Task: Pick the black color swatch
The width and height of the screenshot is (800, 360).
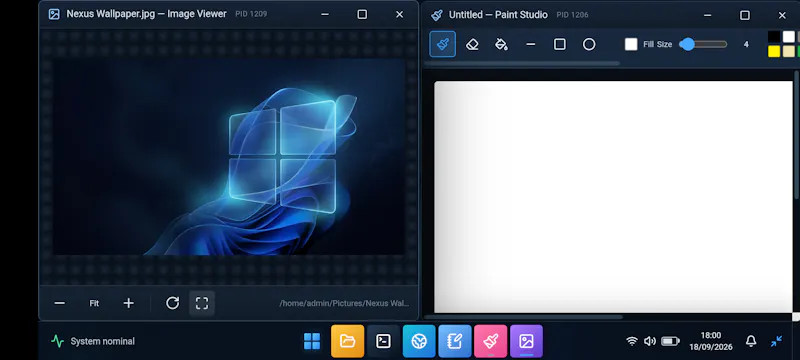Action: [774, 37]
